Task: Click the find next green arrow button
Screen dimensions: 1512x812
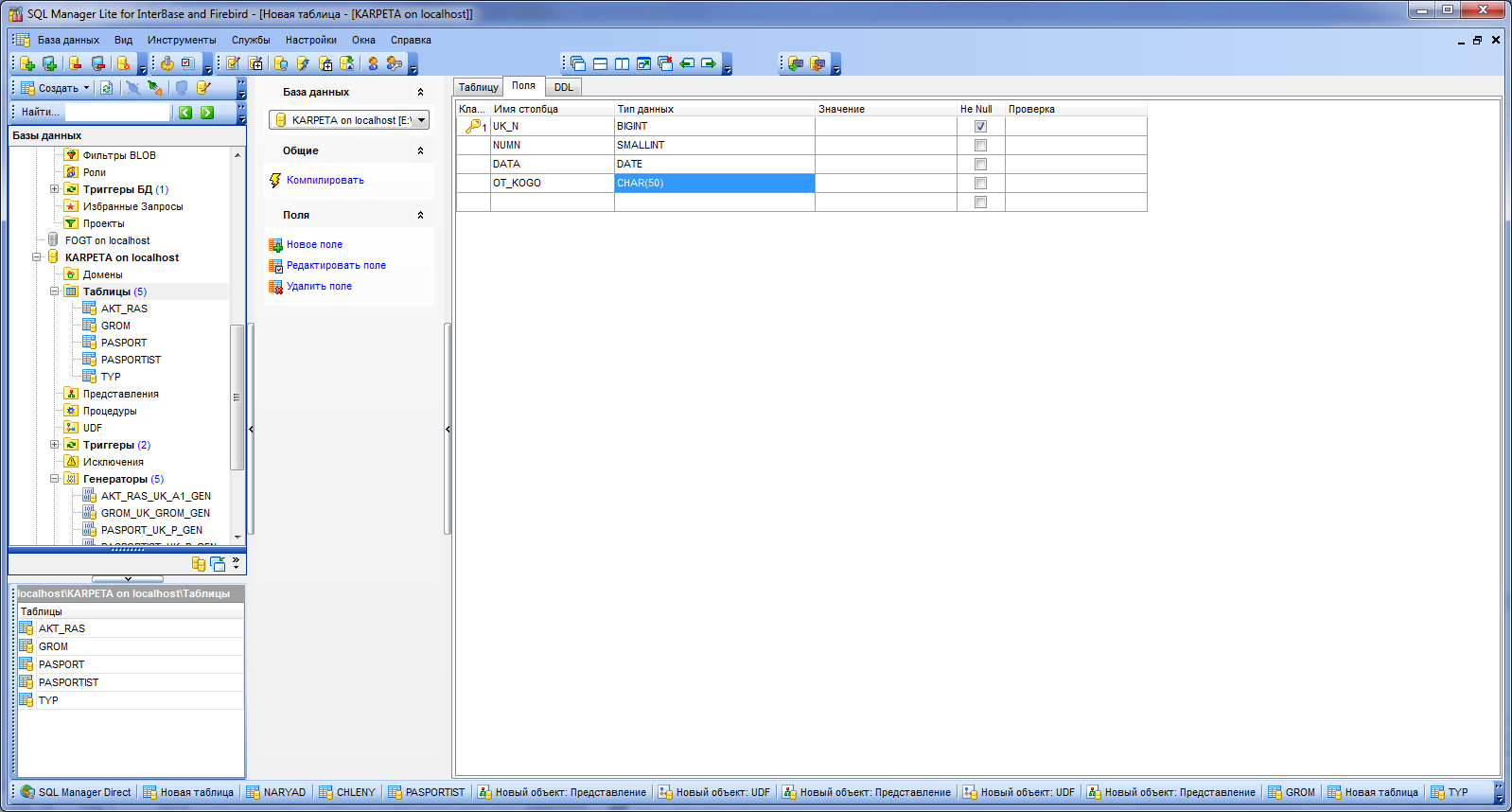Action: (207, 112)
